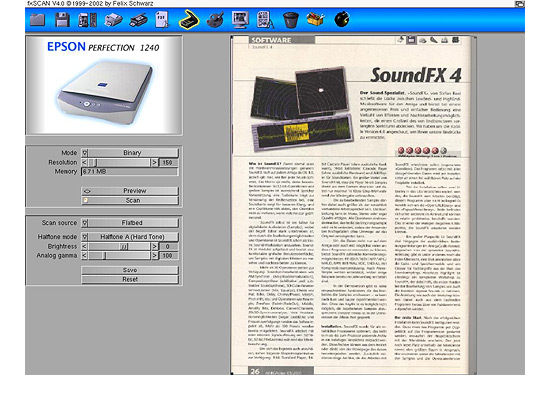Click the printer icon in the toolbar

tap(113, 20)
